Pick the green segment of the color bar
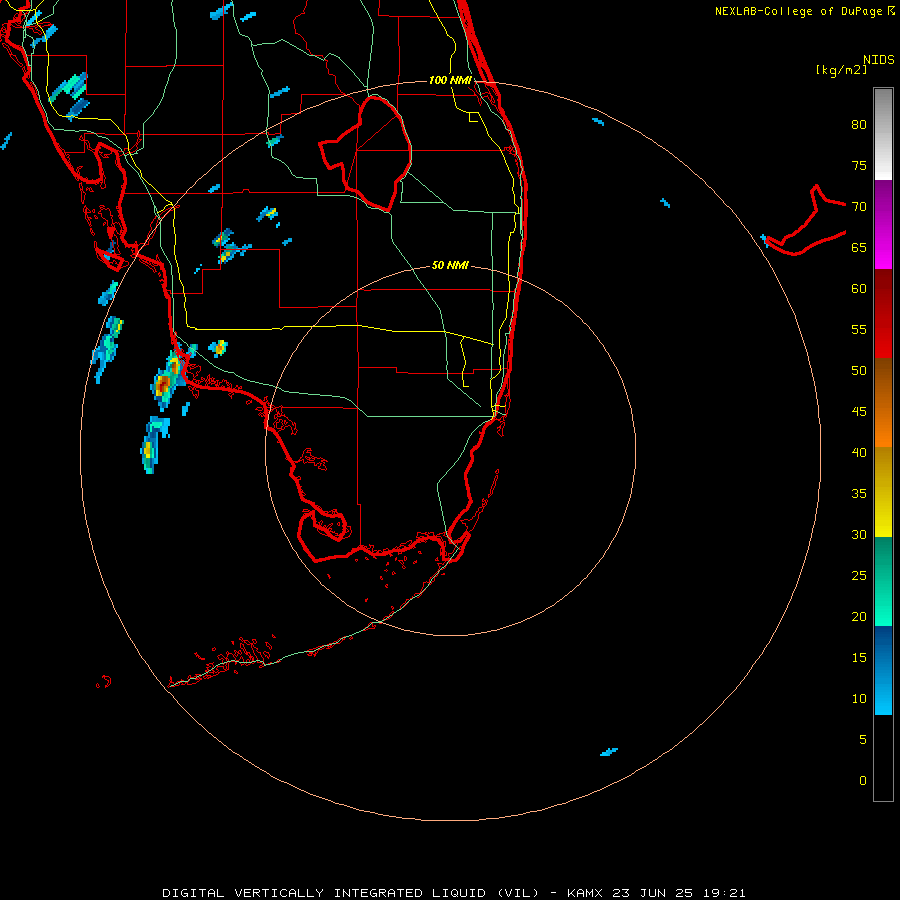This screenshot has width=900, height=900. 883,581
